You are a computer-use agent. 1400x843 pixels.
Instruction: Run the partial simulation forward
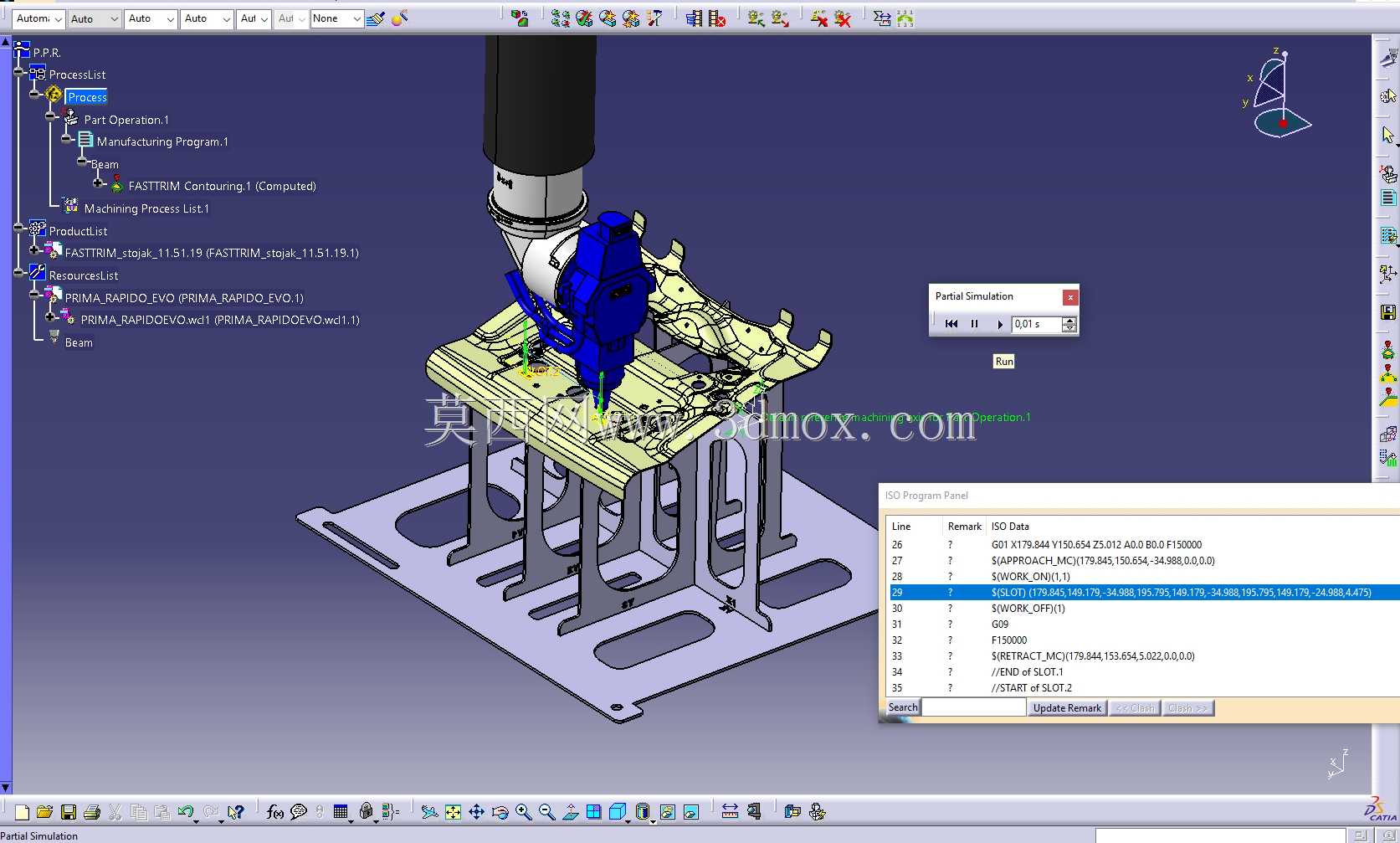[x=999, y=324]
